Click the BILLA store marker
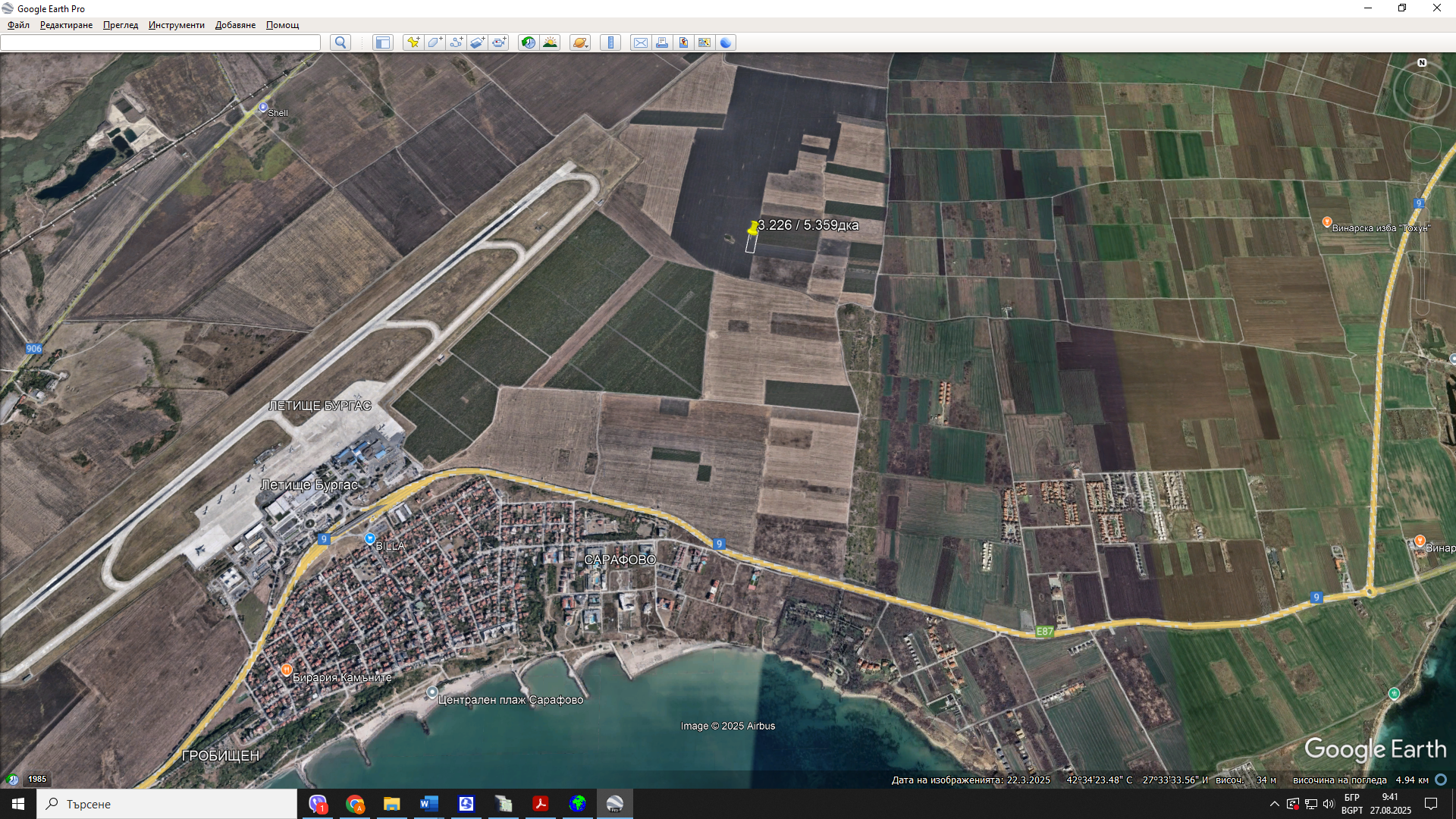This screenshot has height=819, width=1456. tap(369, 538)
